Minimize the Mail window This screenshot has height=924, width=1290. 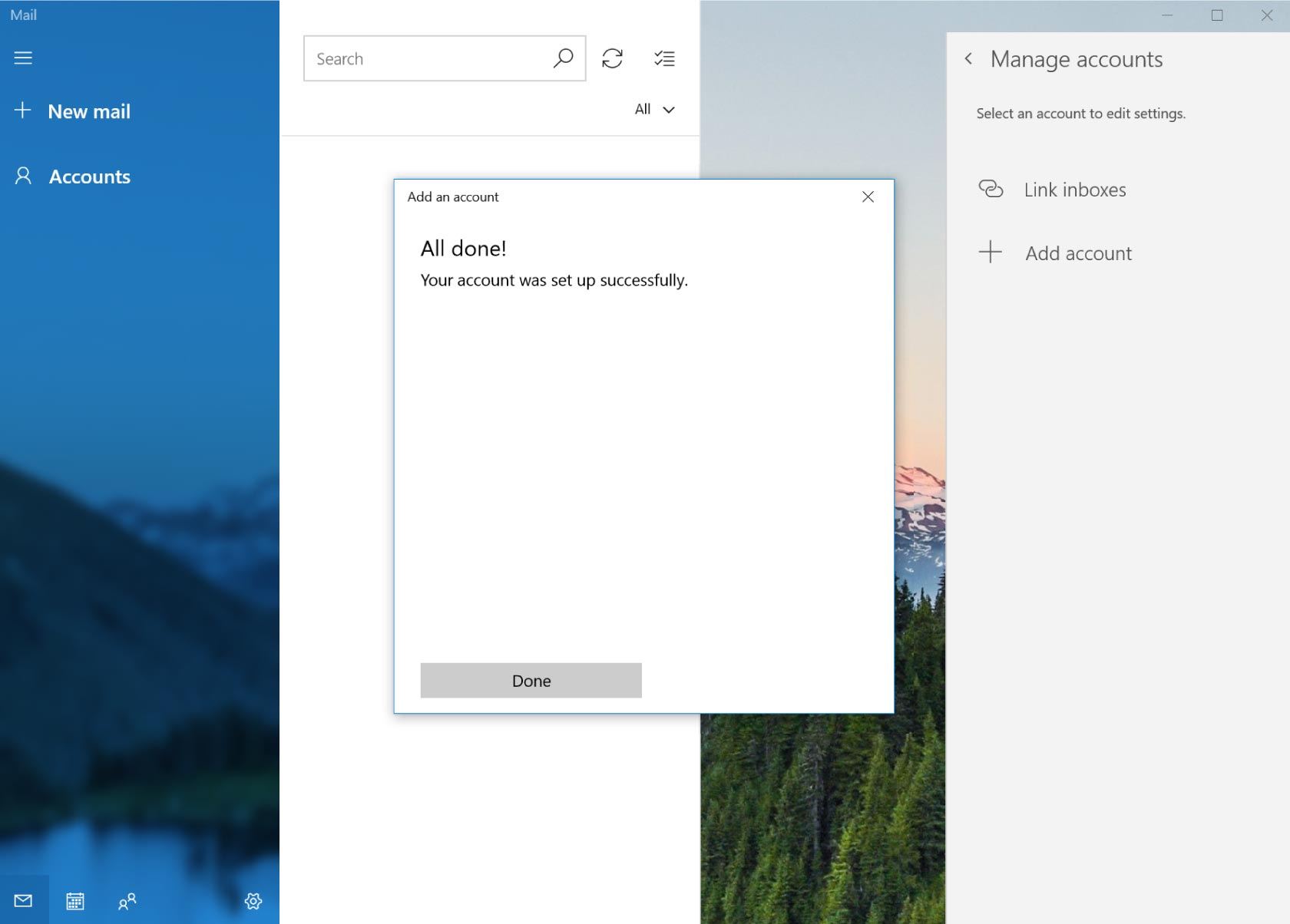pos(1167,15)
